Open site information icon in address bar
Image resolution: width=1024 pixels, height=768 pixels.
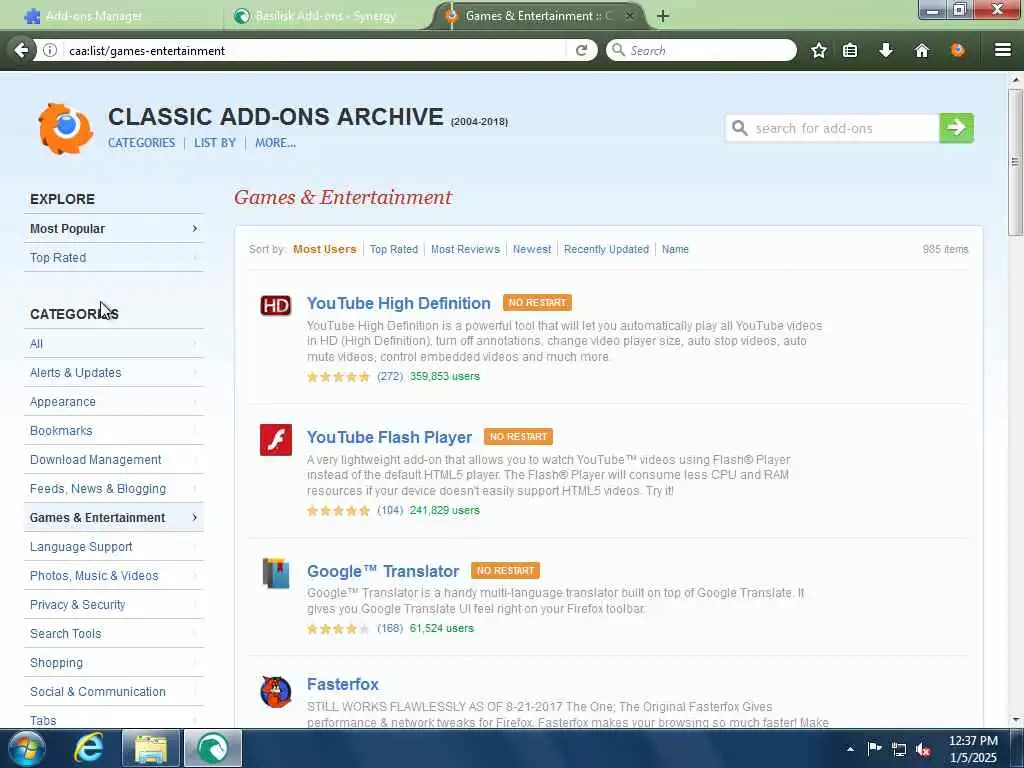coord(50,50)
